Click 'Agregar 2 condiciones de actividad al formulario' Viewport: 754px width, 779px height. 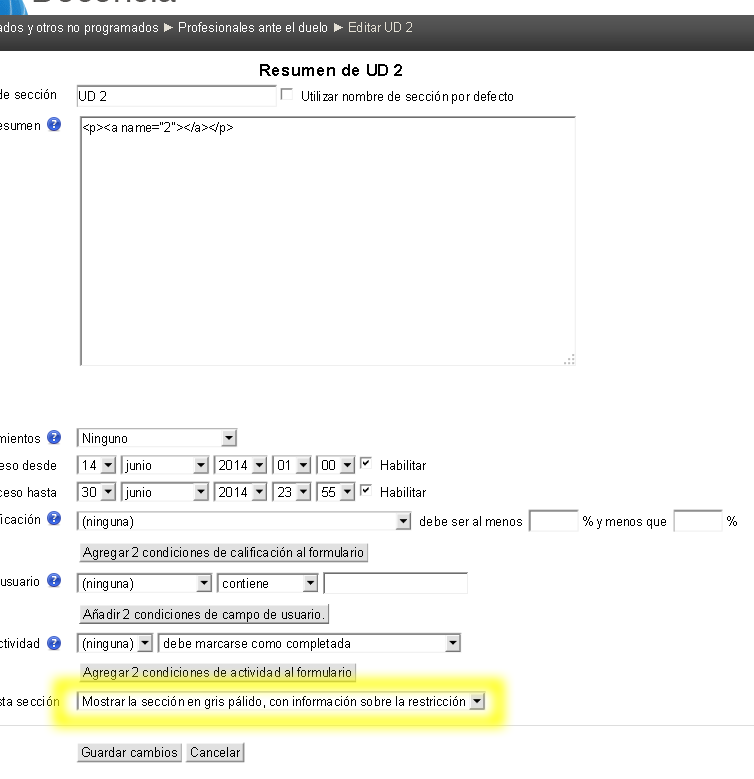point(218,672)
